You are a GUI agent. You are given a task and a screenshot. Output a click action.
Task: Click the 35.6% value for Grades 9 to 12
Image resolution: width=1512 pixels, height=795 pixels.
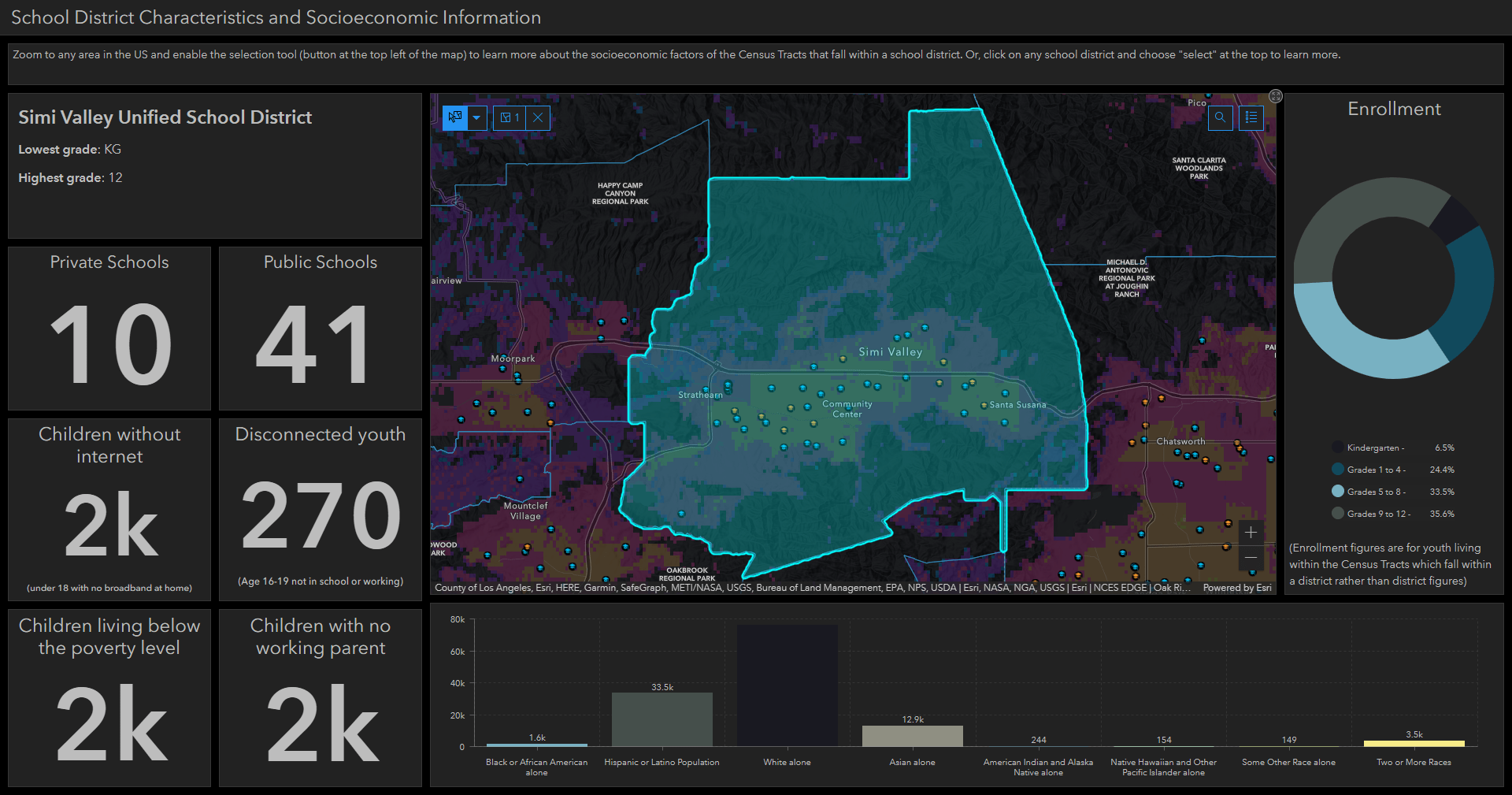point(1442,514)
